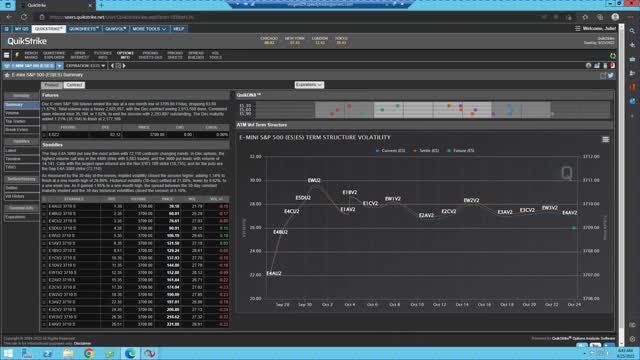Open the Expirations dropdown above QuikDNA

click(x=309, y=85)
